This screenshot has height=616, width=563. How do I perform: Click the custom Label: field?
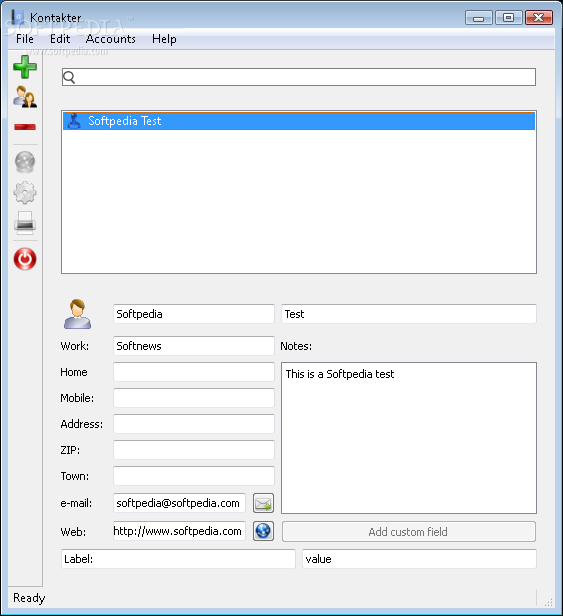pyautogui.click(x=178, y=559)
